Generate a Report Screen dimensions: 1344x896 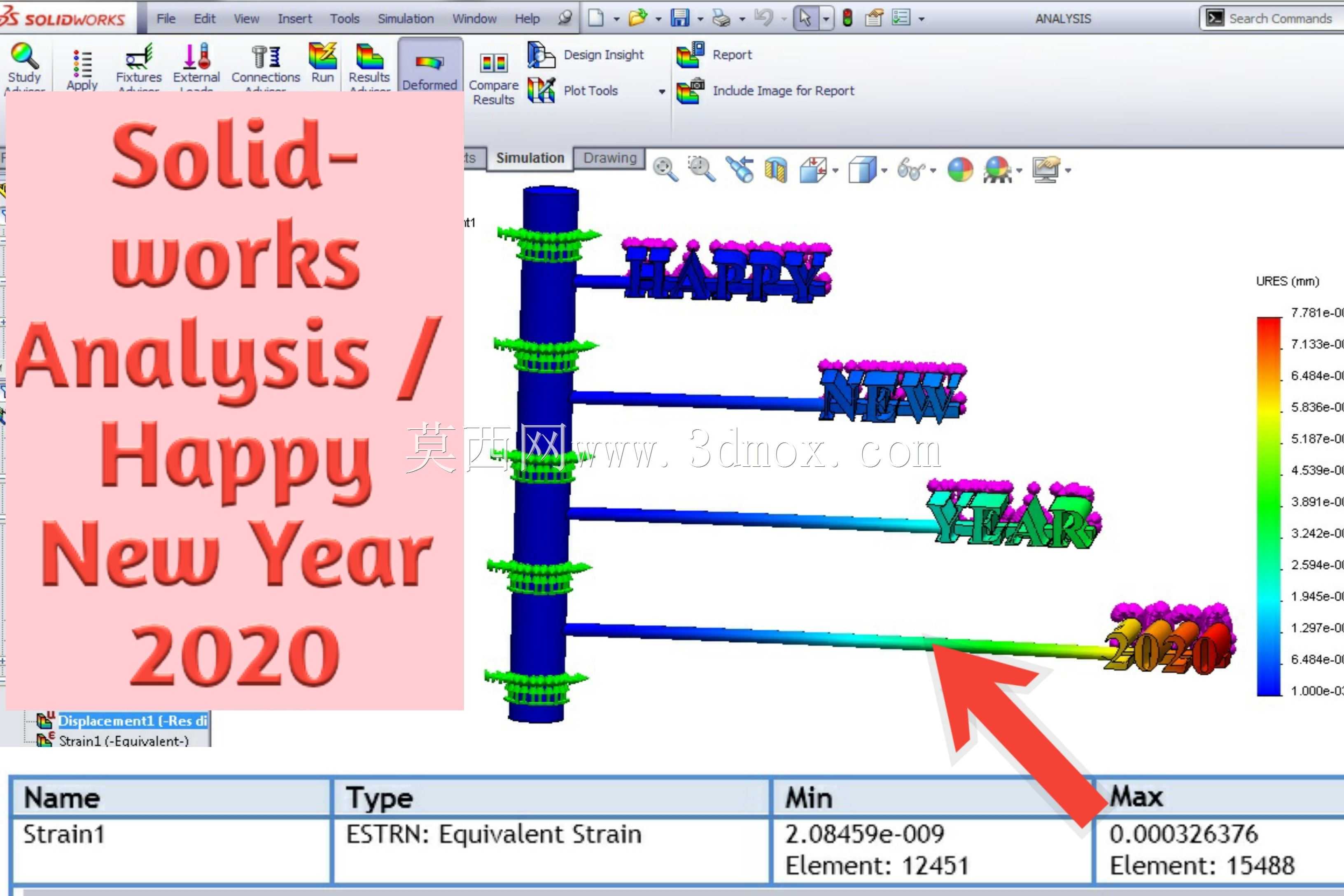pyautogui.click(x=714, y=55)
